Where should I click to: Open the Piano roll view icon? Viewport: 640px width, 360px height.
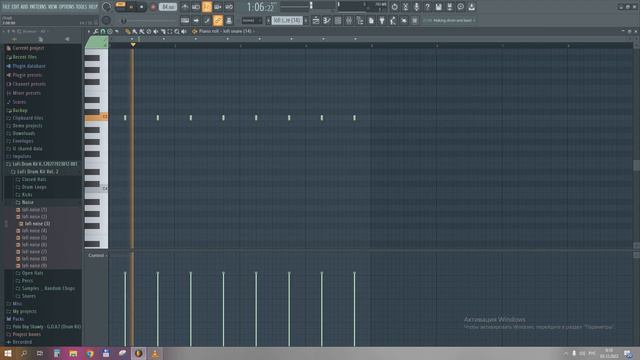tap(327, 20)
